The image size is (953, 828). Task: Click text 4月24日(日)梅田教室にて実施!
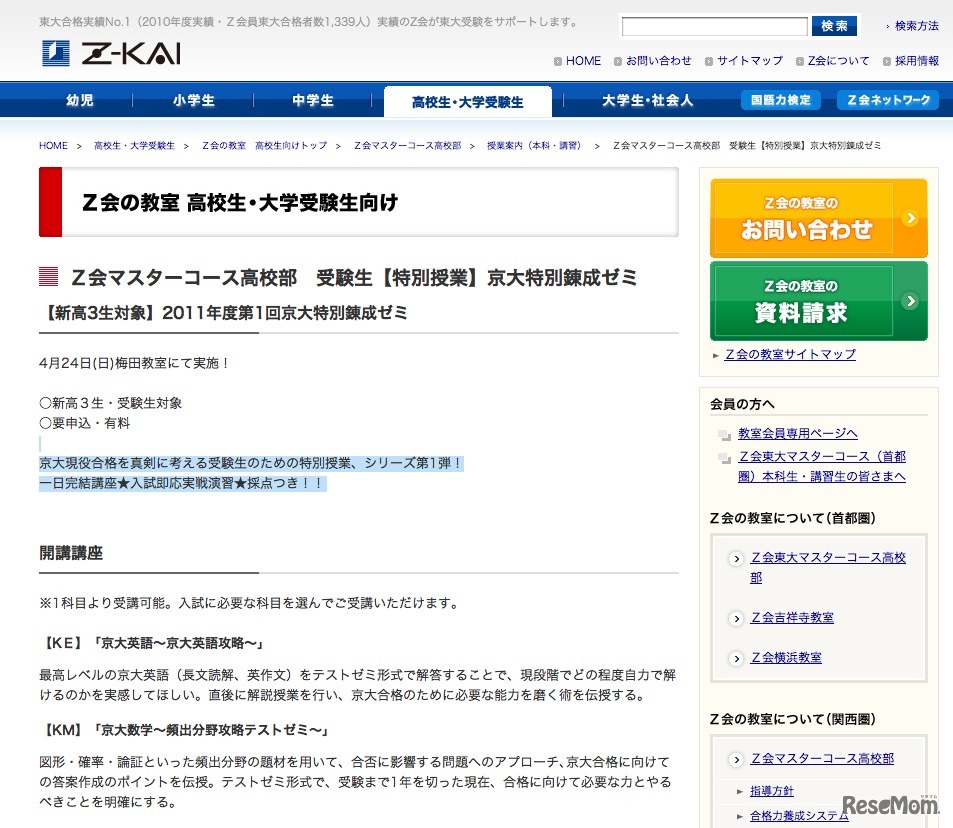pyautogui.click(x=134, y=364)
